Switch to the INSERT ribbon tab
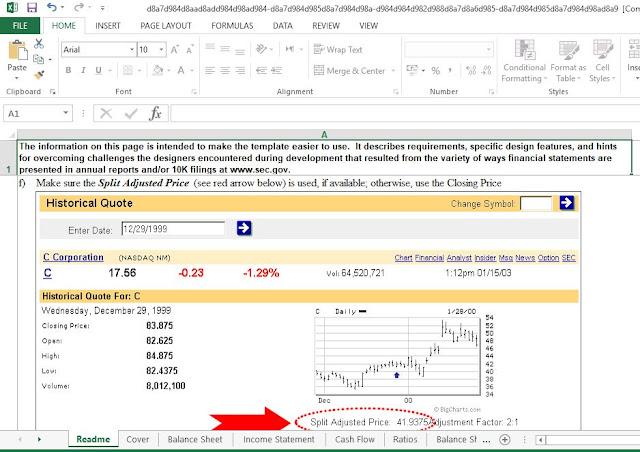 pos(108,26)
